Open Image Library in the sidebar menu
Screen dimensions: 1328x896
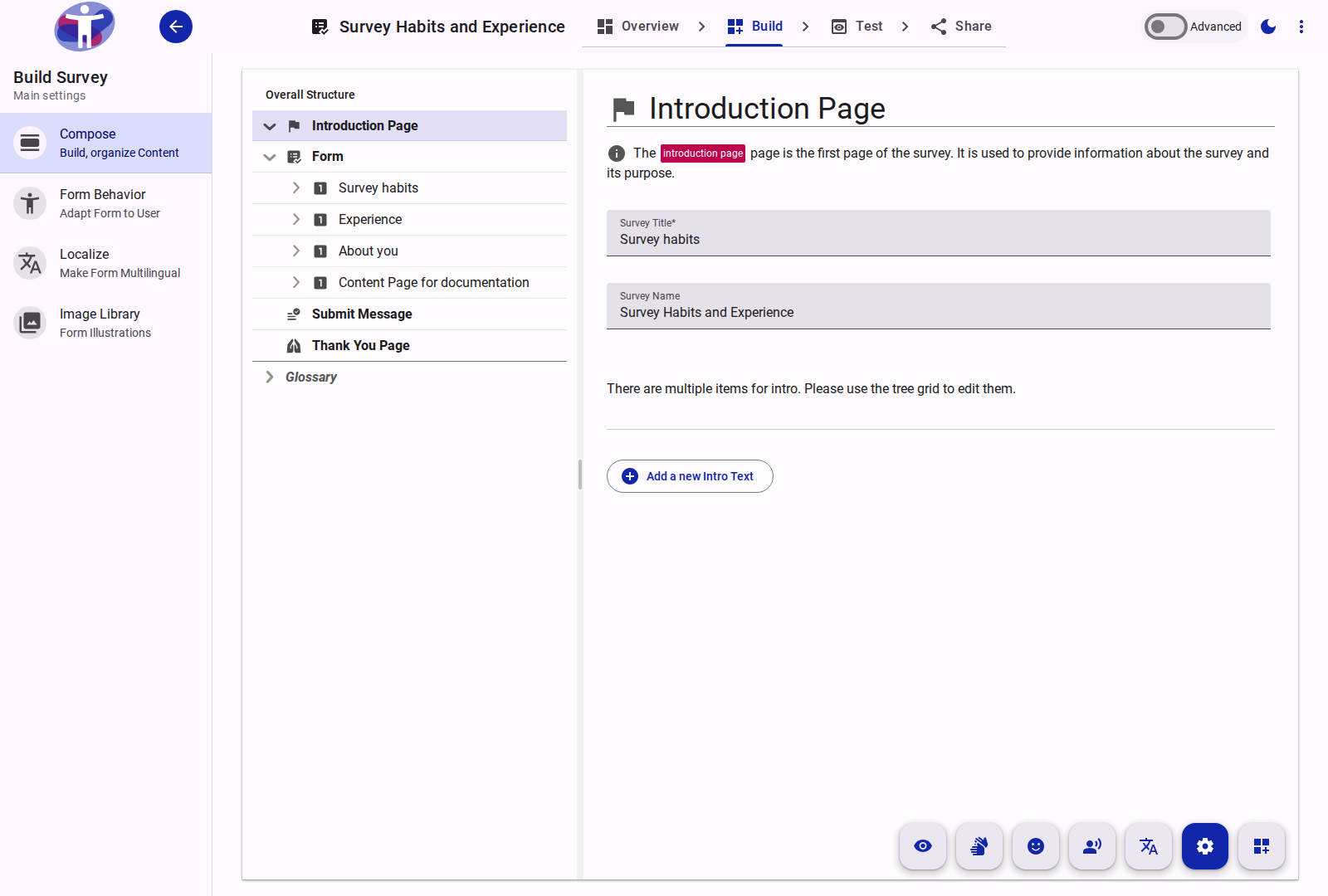[x=106, y=323]
